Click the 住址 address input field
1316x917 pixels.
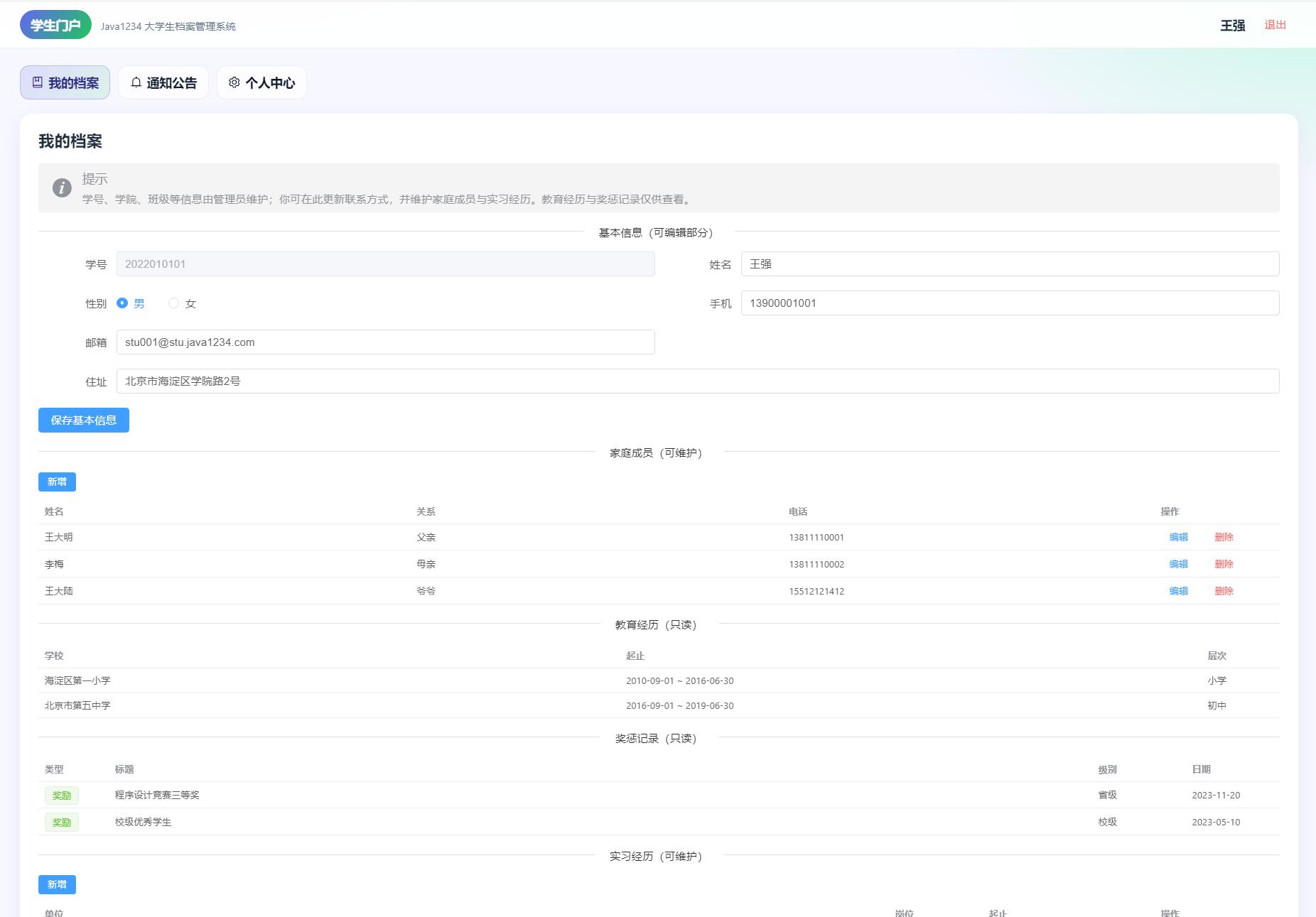[698, 381]
